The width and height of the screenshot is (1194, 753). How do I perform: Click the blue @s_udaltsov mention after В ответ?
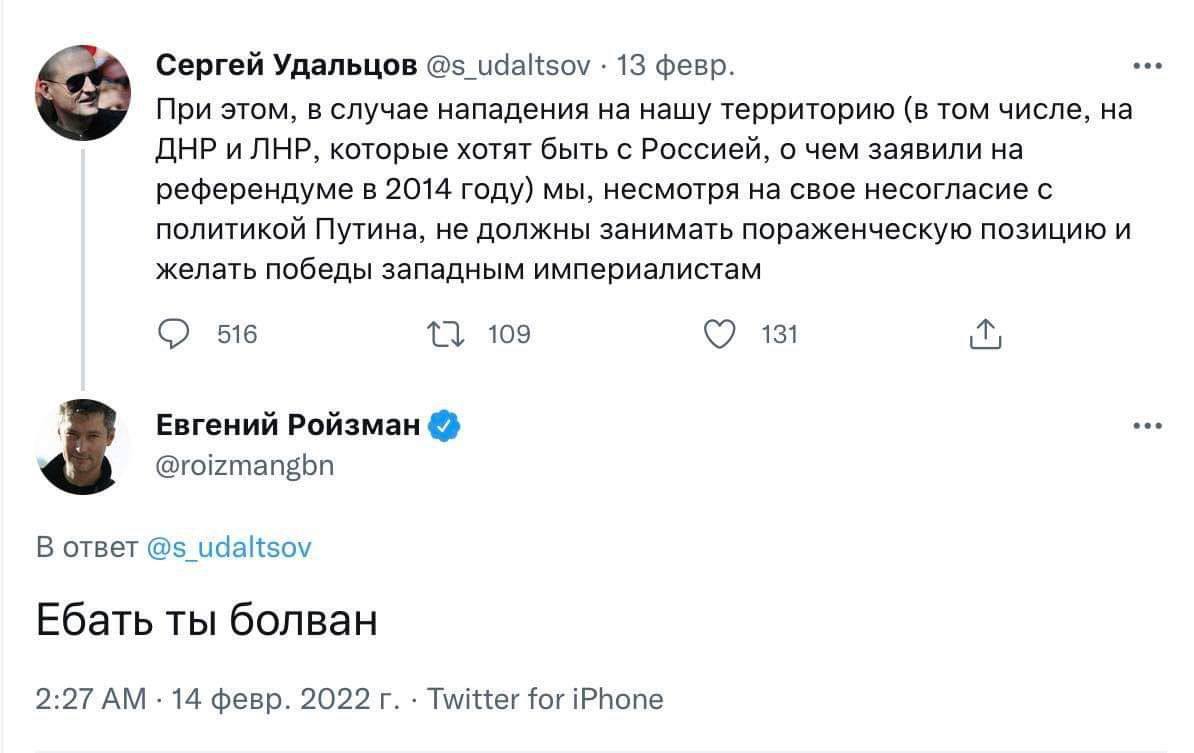coord(229,547)
